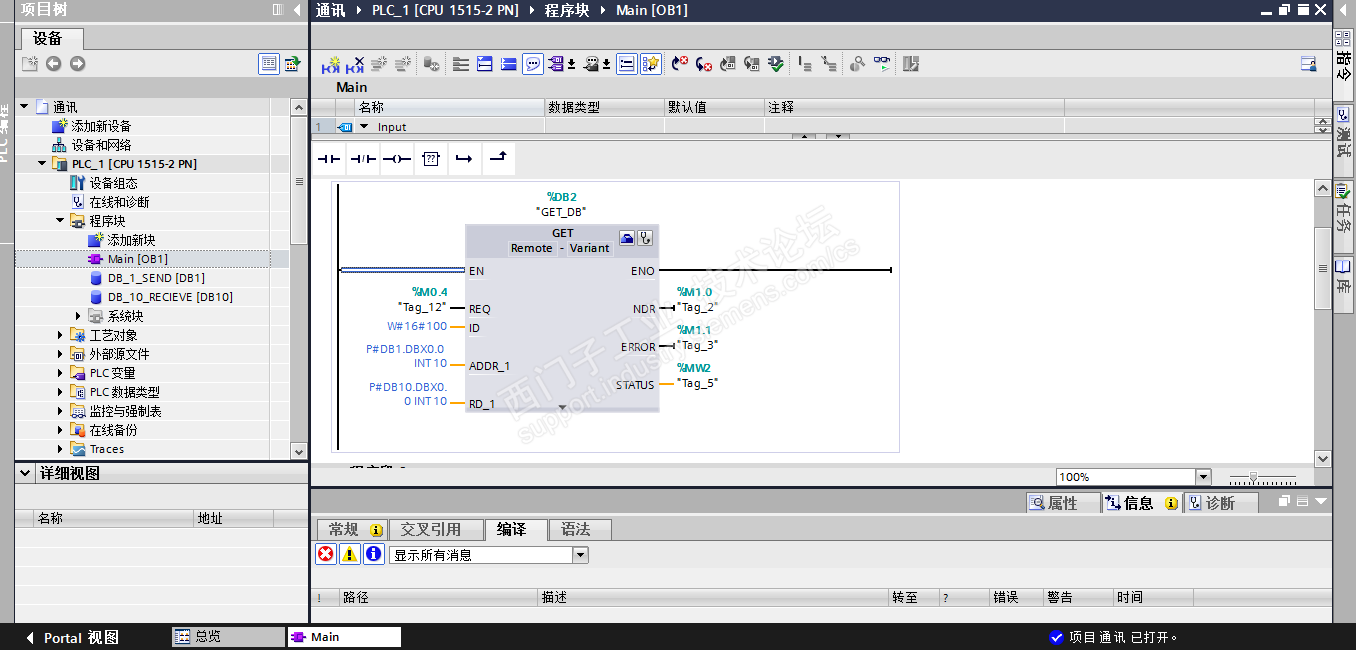Click the compile block icon with green check
This screenshot has height=650, width=1356.
(x=778, y=64)
